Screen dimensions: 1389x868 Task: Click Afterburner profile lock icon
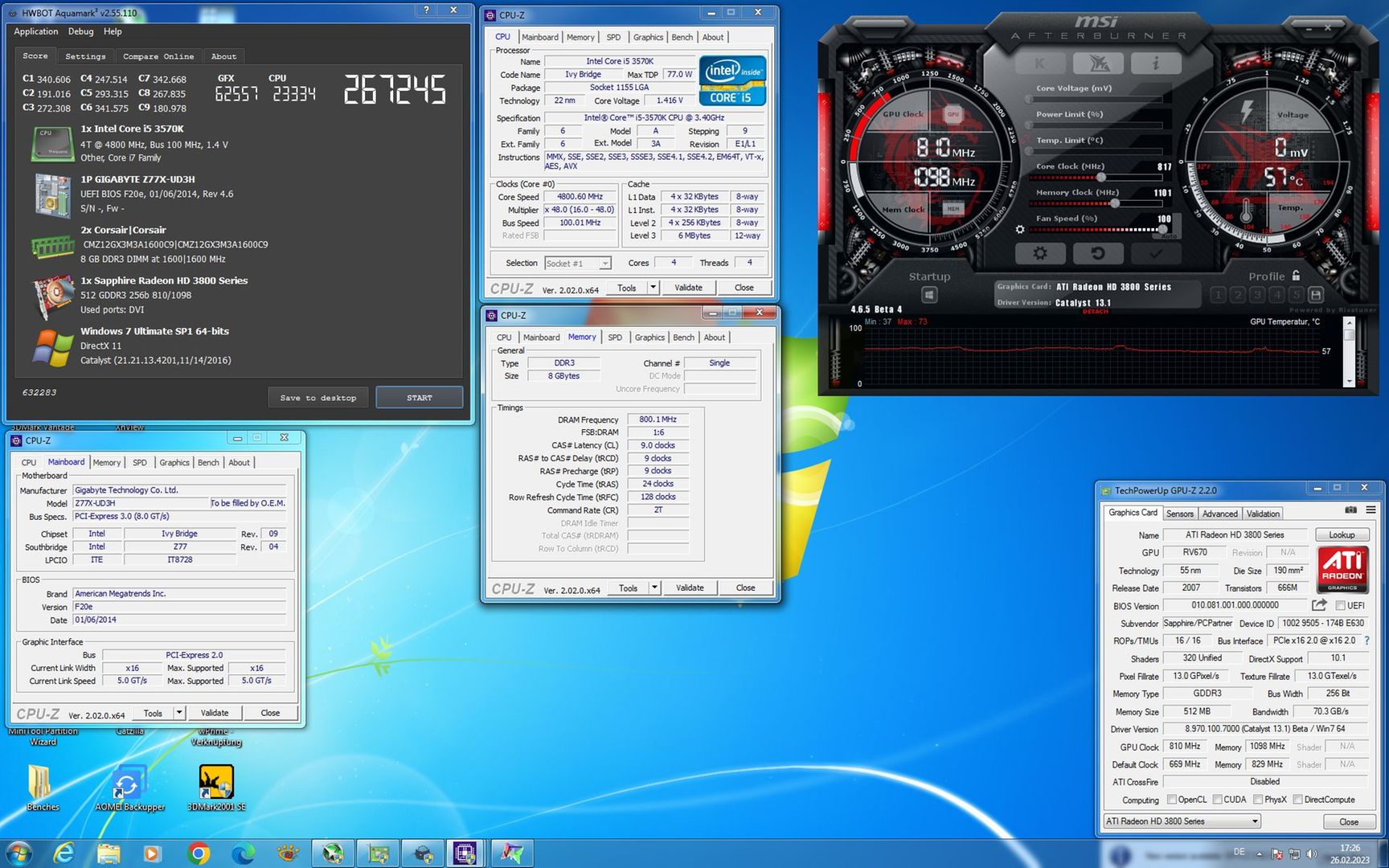1296,276
